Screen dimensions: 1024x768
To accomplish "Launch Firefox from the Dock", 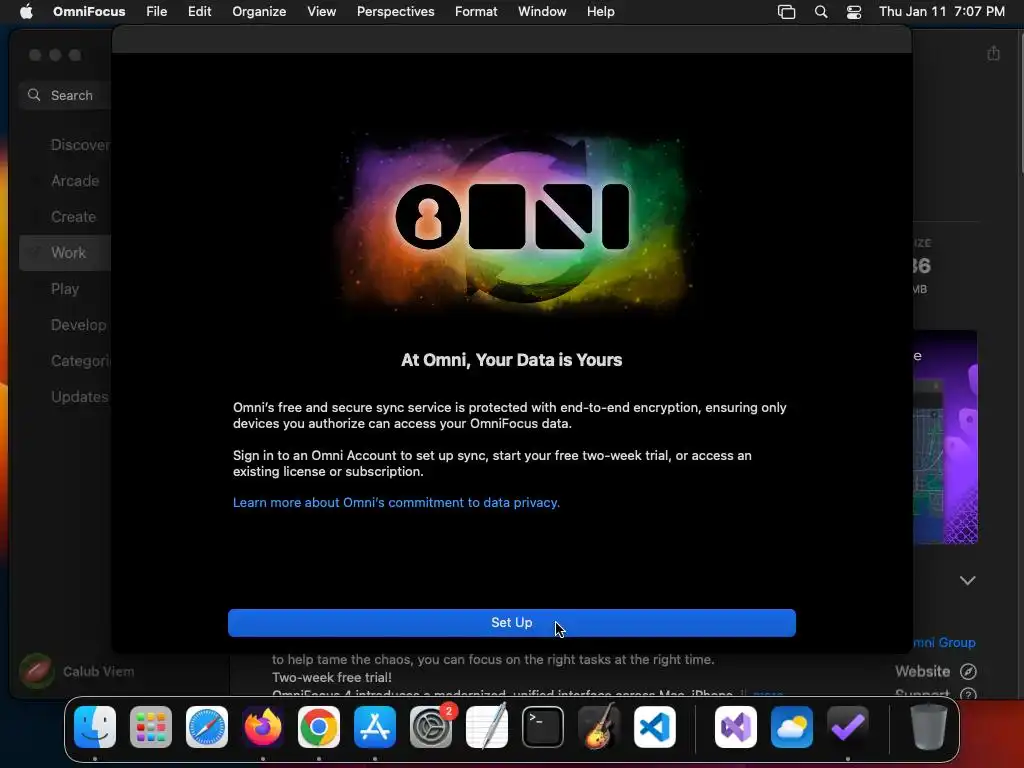I will [263, 727].
